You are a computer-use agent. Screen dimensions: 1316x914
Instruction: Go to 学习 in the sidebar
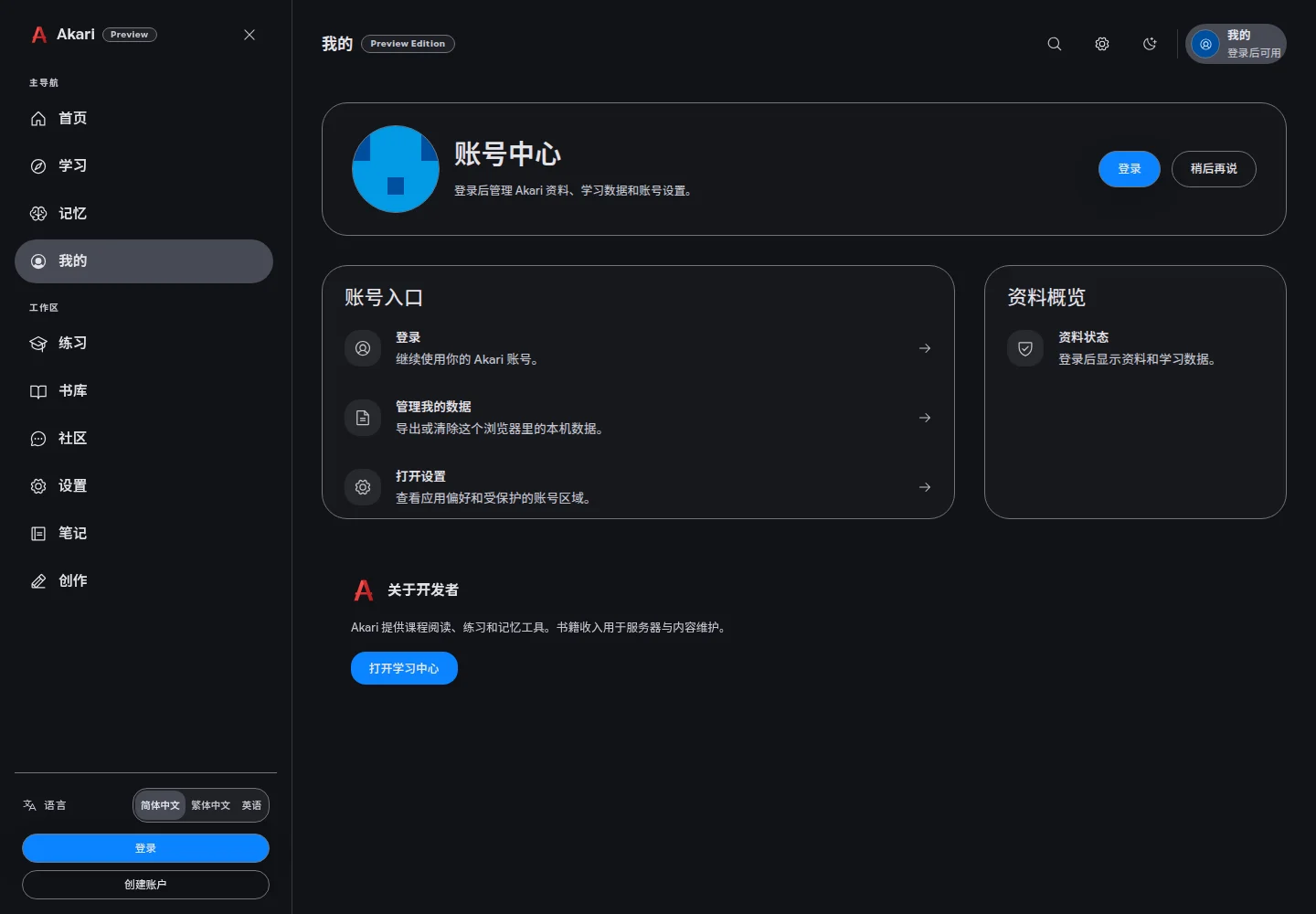click(143, 166)
